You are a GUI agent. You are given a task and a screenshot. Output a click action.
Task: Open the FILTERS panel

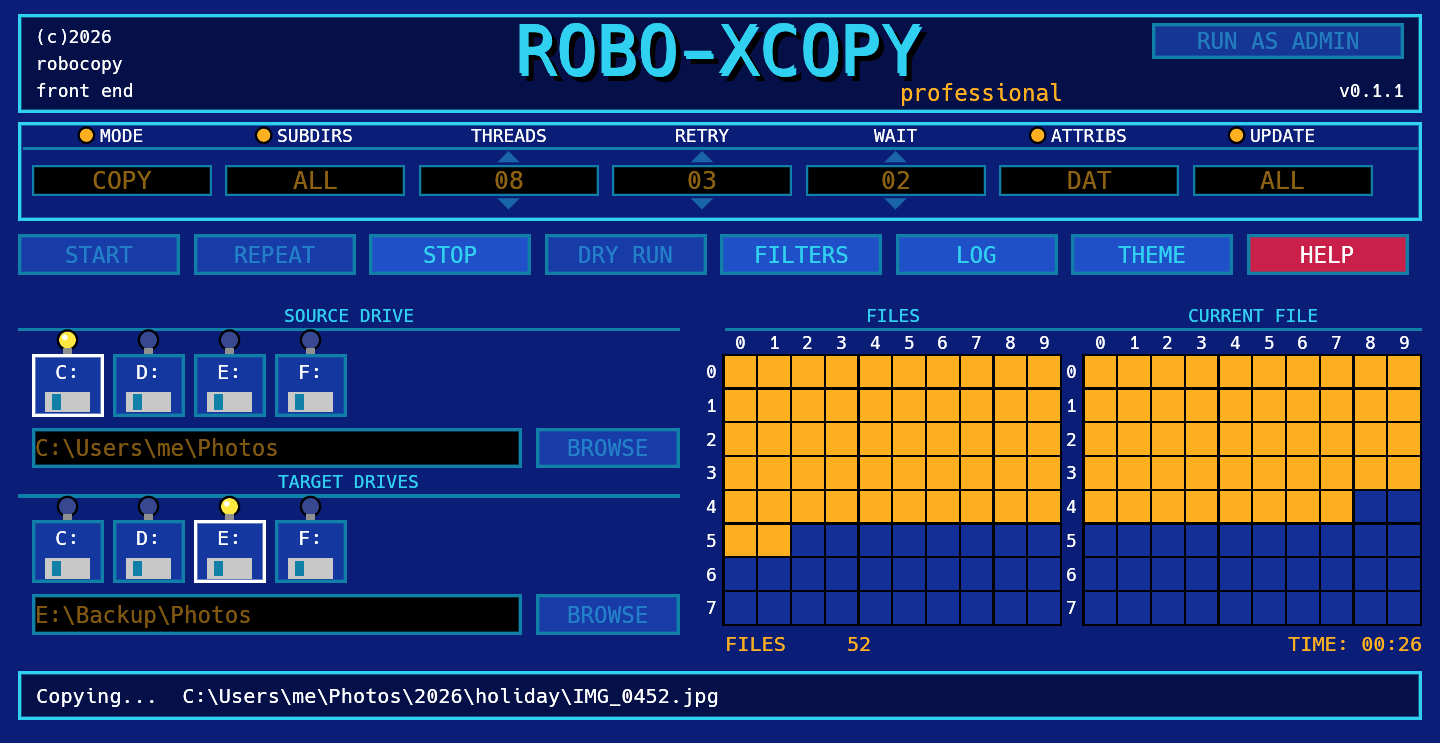tap(801, 254)
